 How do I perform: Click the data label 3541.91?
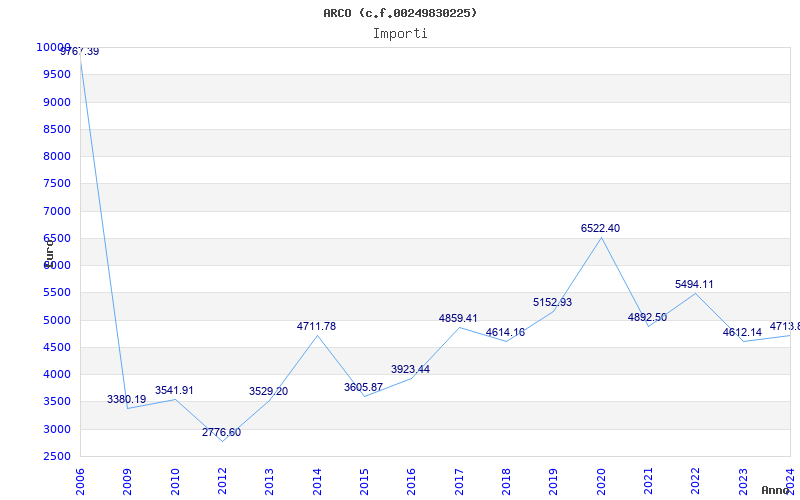pyautogui.click(x=174, y=390)
